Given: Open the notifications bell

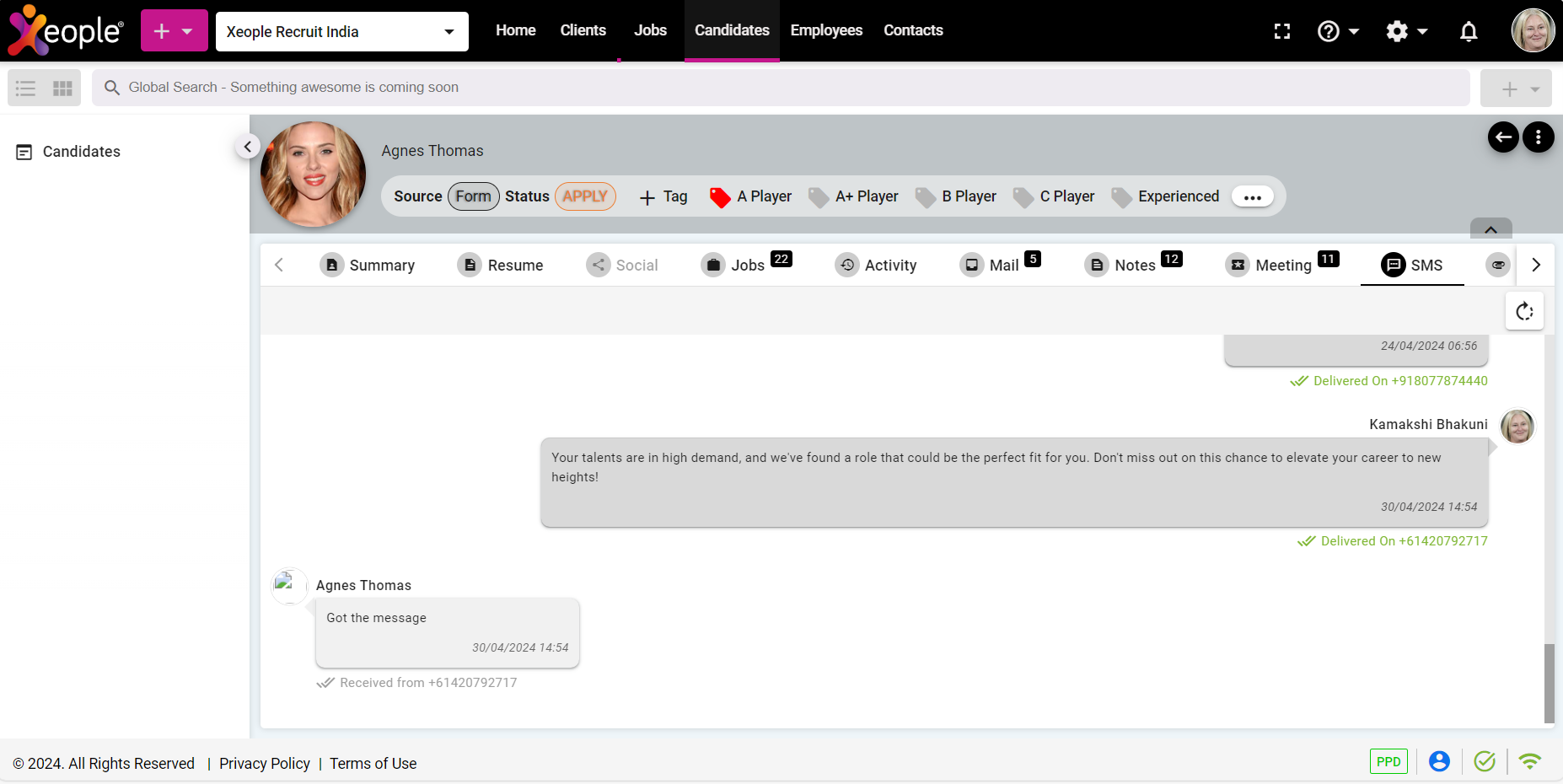Looking at the screenshot, I should pyautogui.click(x=1469, y=31).
